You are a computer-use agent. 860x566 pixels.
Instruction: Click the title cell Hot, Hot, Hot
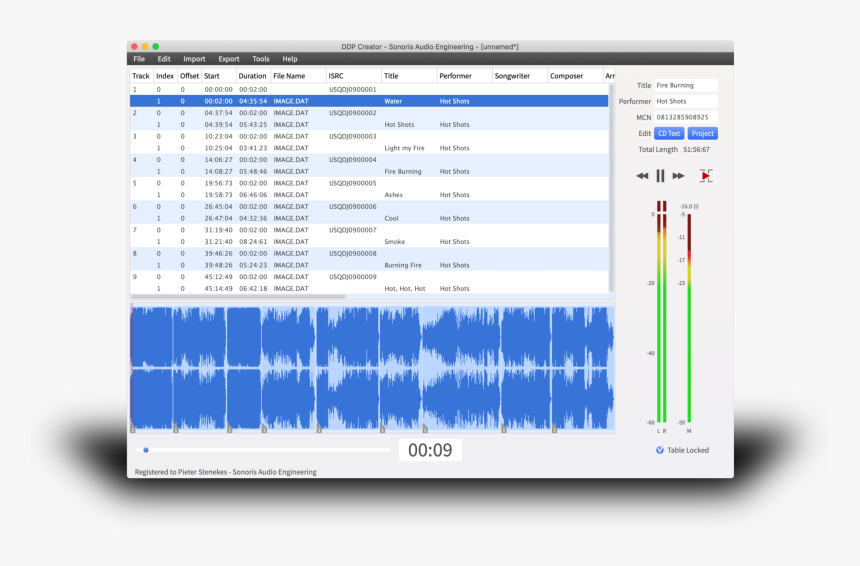click(405, 288)
